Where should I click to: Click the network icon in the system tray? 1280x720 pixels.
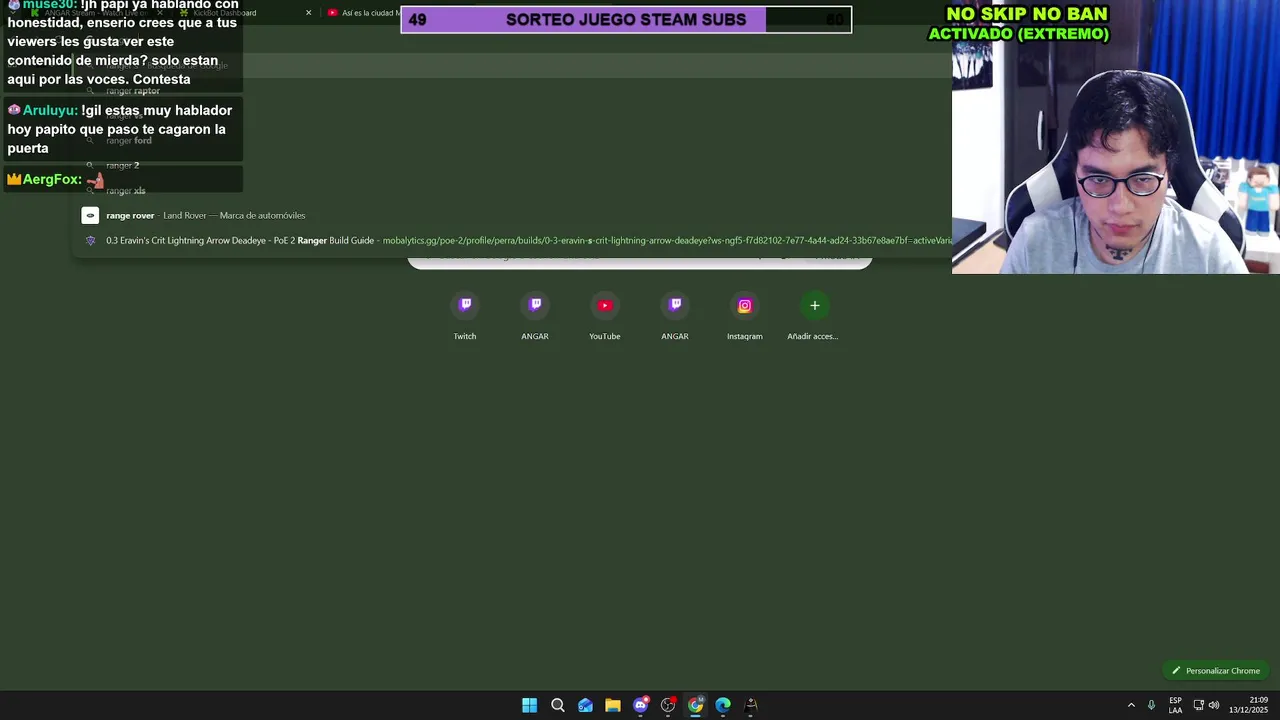[x=1198, y=705]
